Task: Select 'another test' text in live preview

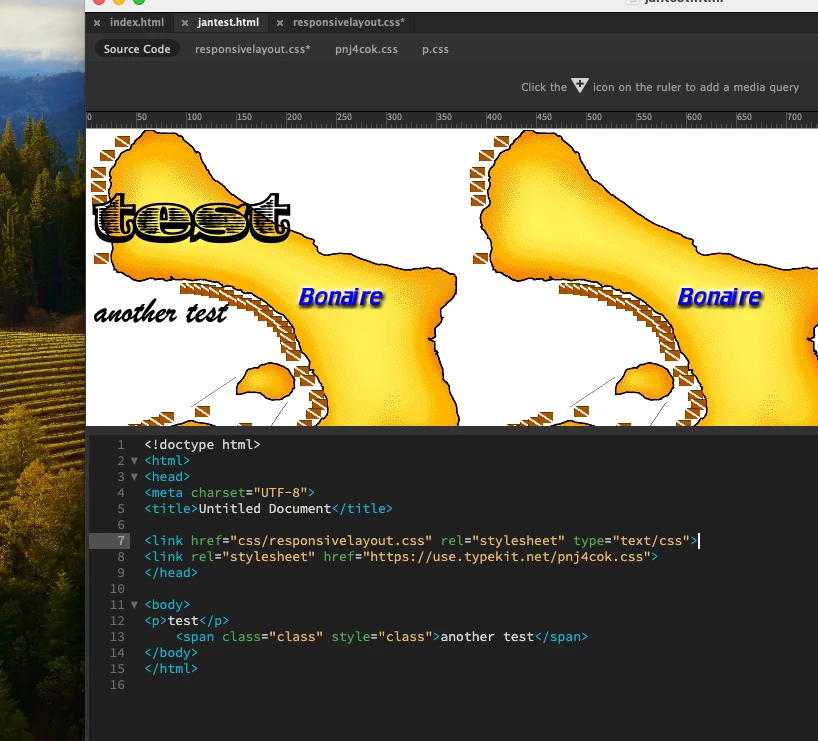Action: [x=161, y=312]
